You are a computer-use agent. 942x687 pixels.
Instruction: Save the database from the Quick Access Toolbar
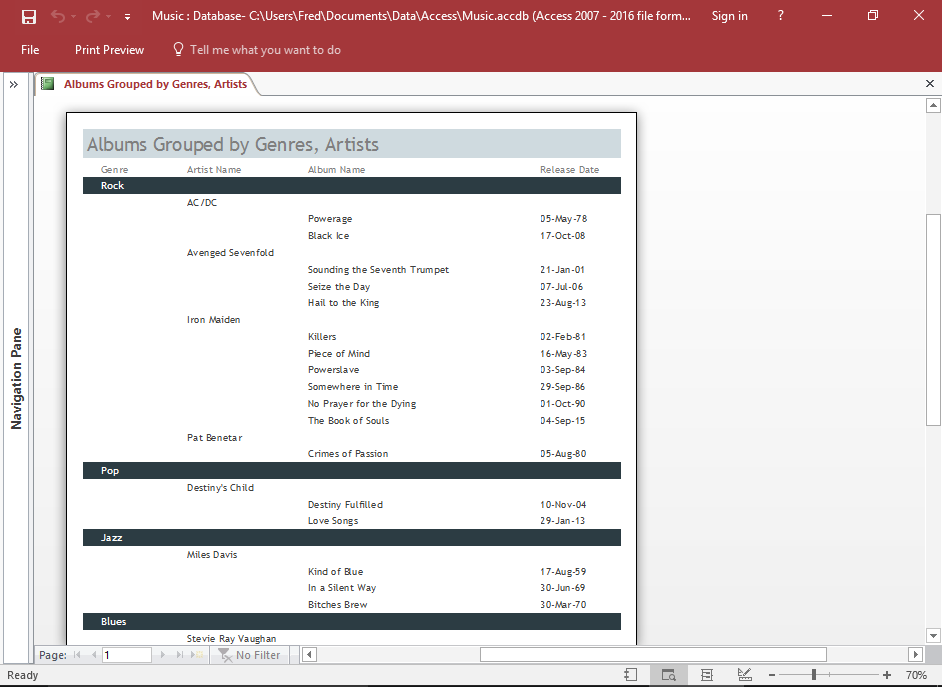tap(29, 15)
